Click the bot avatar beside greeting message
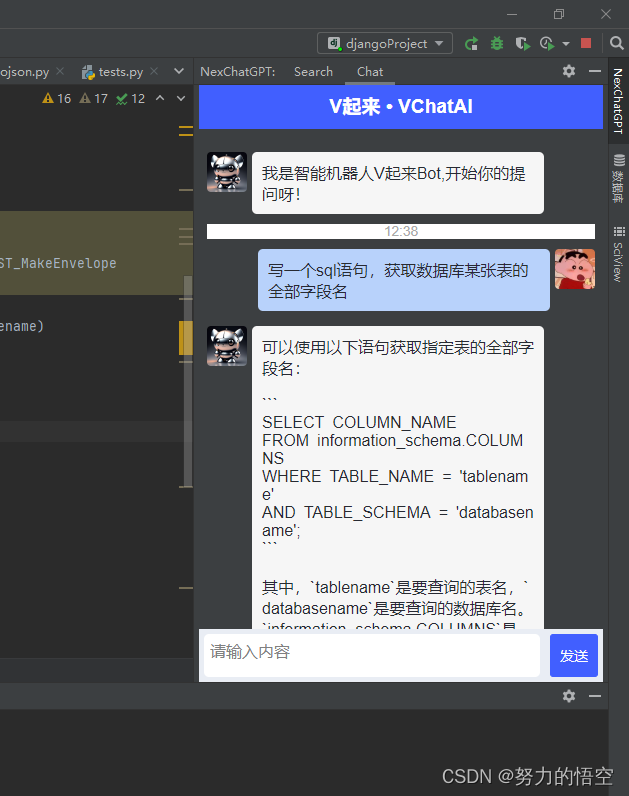The width and height of the screenshot is (629, 796). point(227,172)
